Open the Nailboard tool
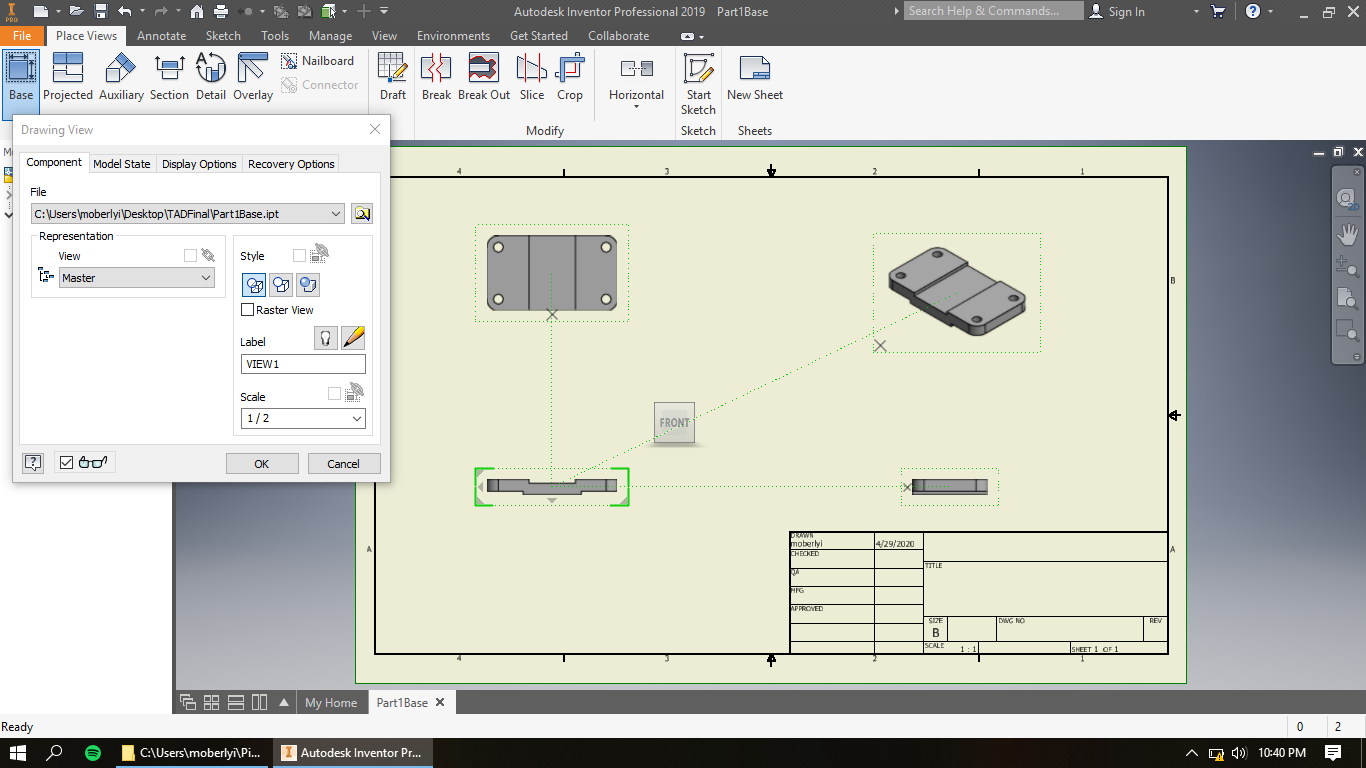This screenshot has height=768, width=1366. (318, 61)
